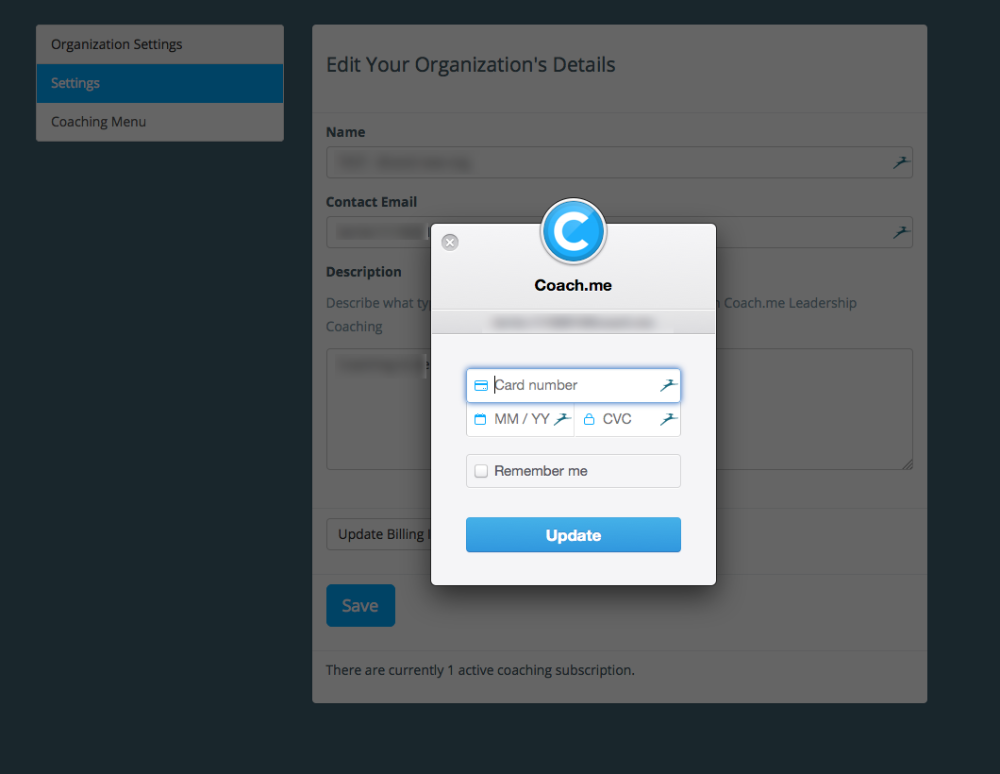
Task: Open Coaching Menu in the sidebar
Action: [x=159, y=122]
